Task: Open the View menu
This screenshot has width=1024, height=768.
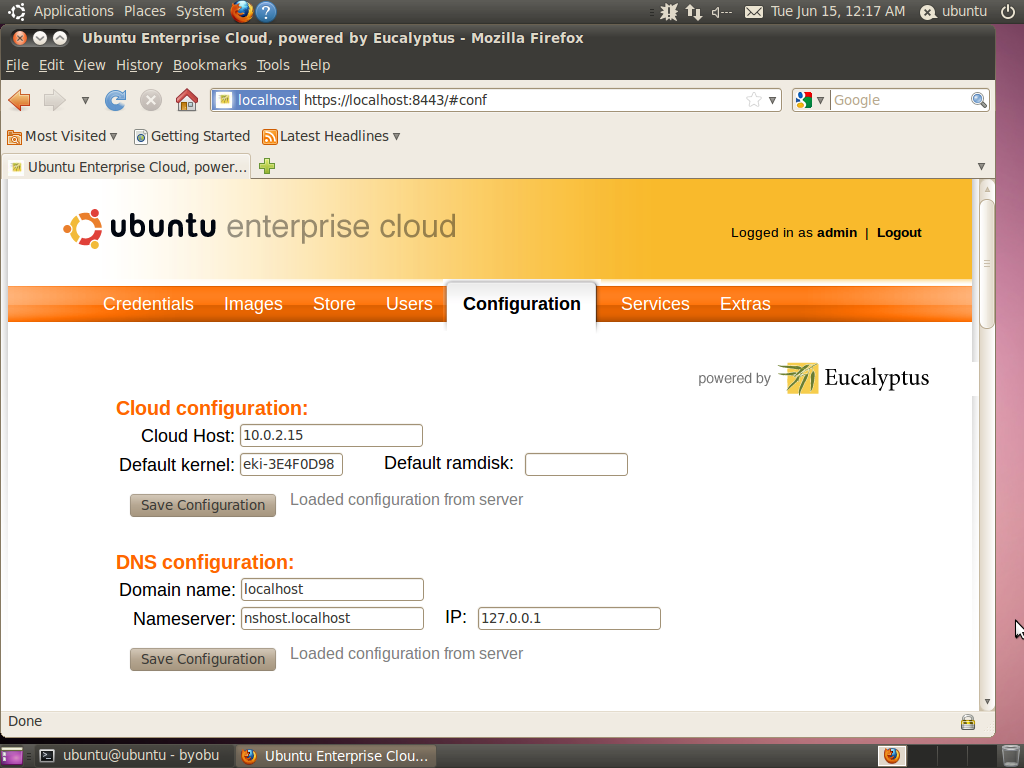Action: pyautogui.click(x=89, y=65)
